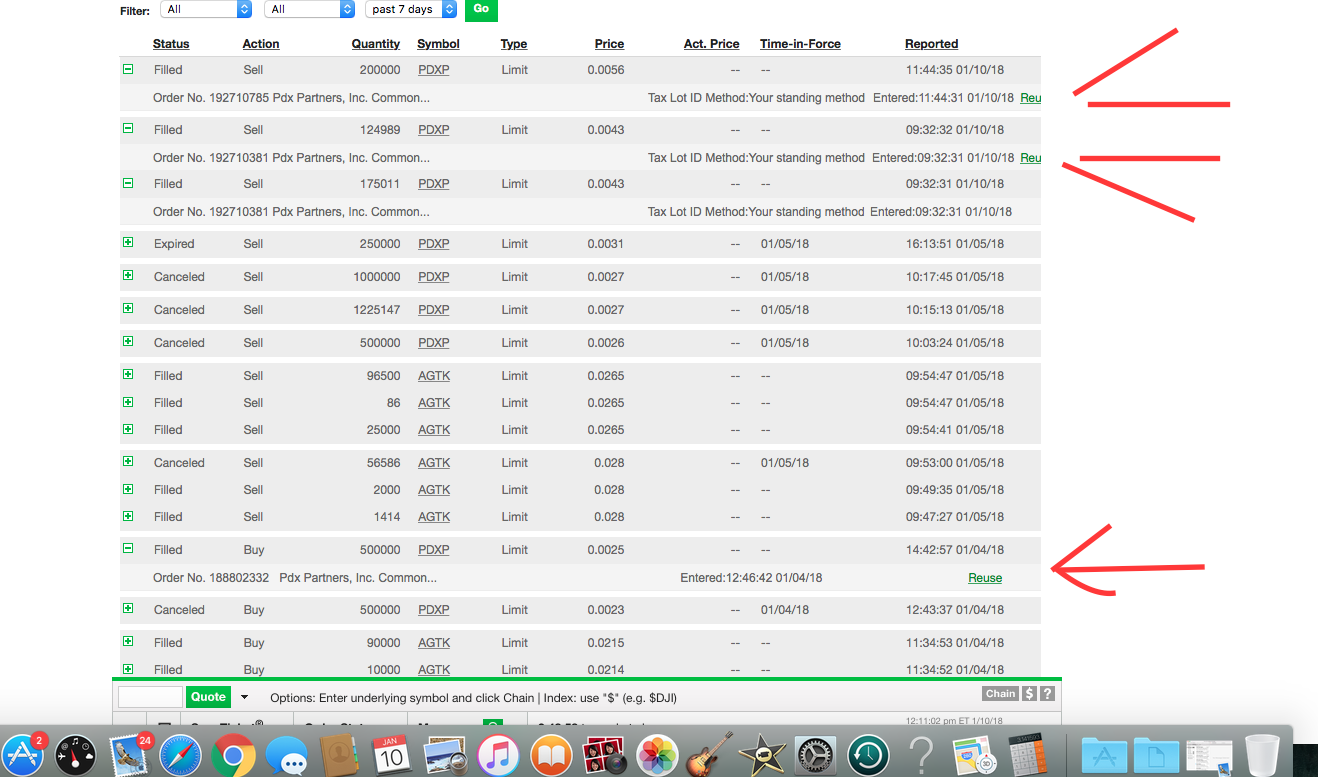Open the dropdown arrow beside the Quote button

coord(244,697)
